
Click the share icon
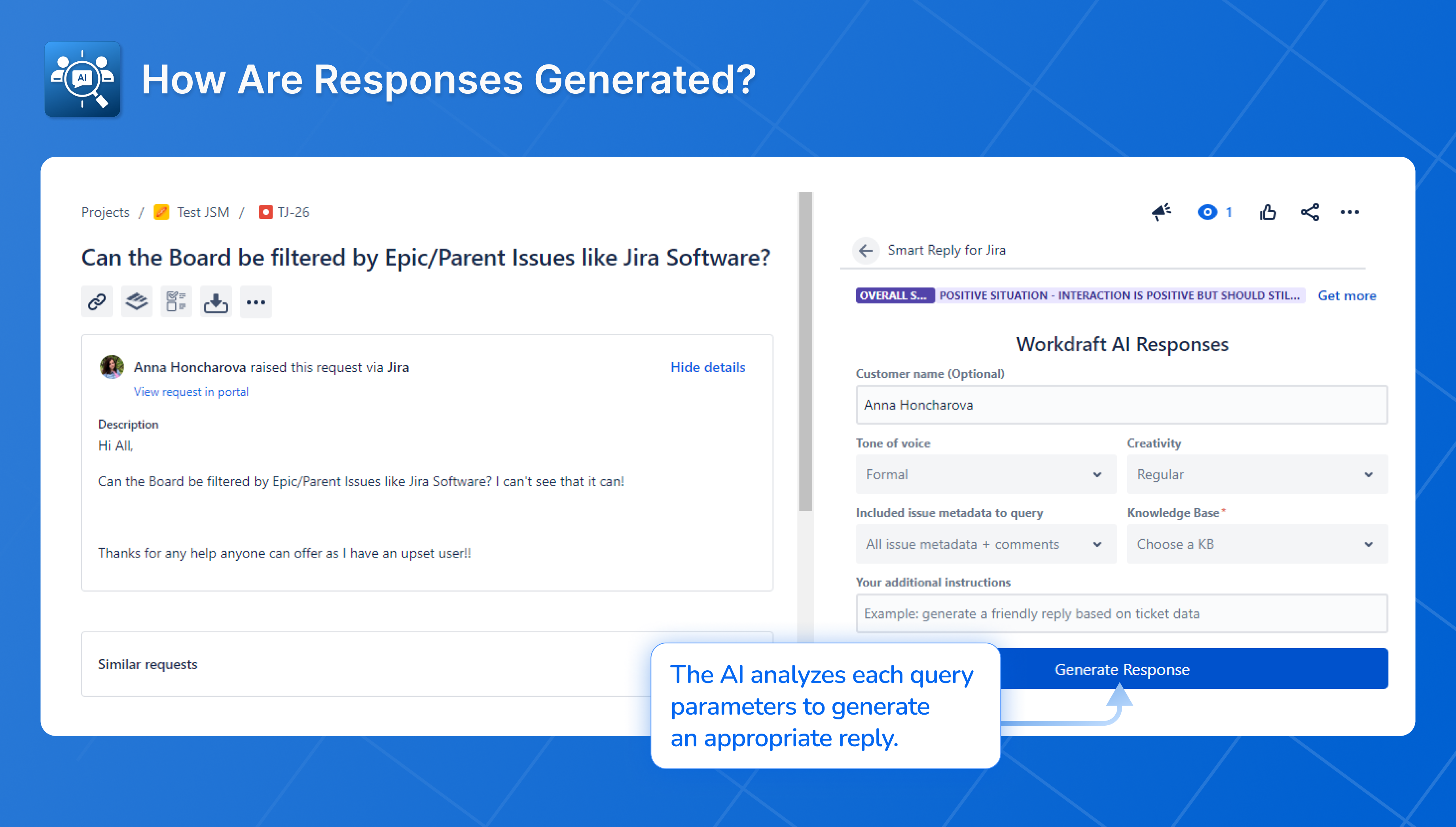pyautogui.click(x=1310, y=212)
